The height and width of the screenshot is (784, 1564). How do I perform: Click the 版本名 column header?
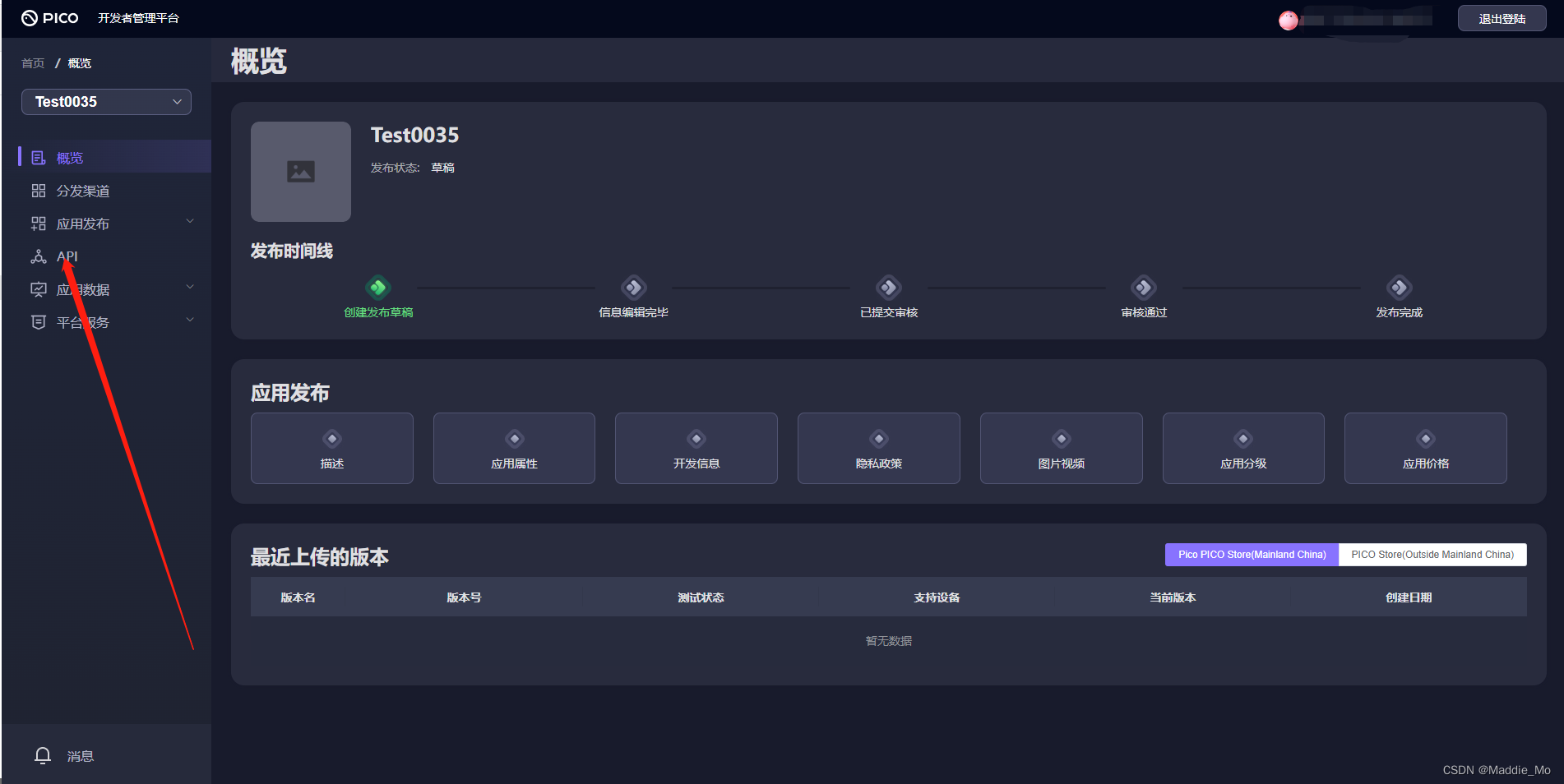coord(298,597)
